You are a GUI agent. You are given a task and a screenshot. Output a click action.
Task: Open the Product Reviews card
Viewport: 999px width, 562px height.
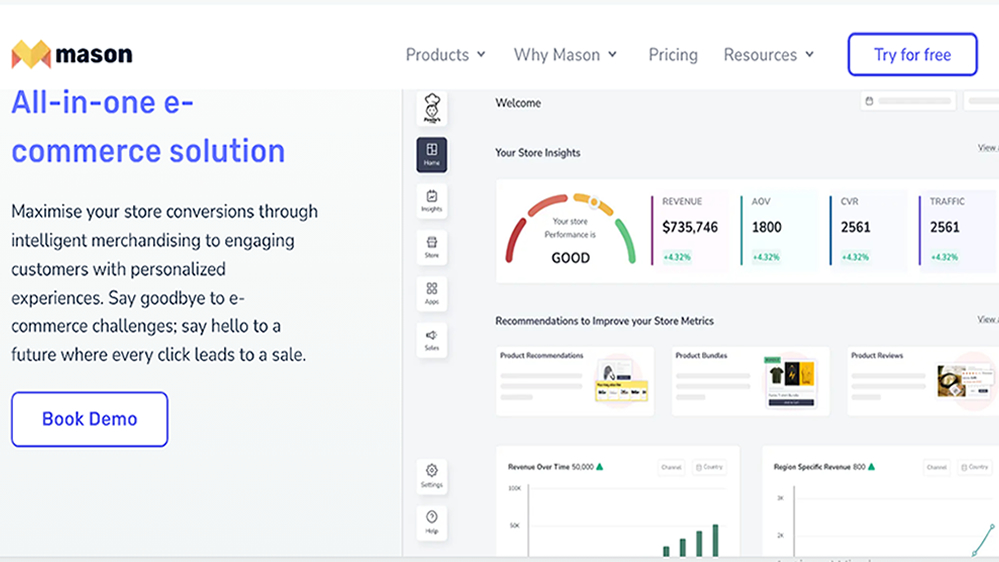pos(923,381)
